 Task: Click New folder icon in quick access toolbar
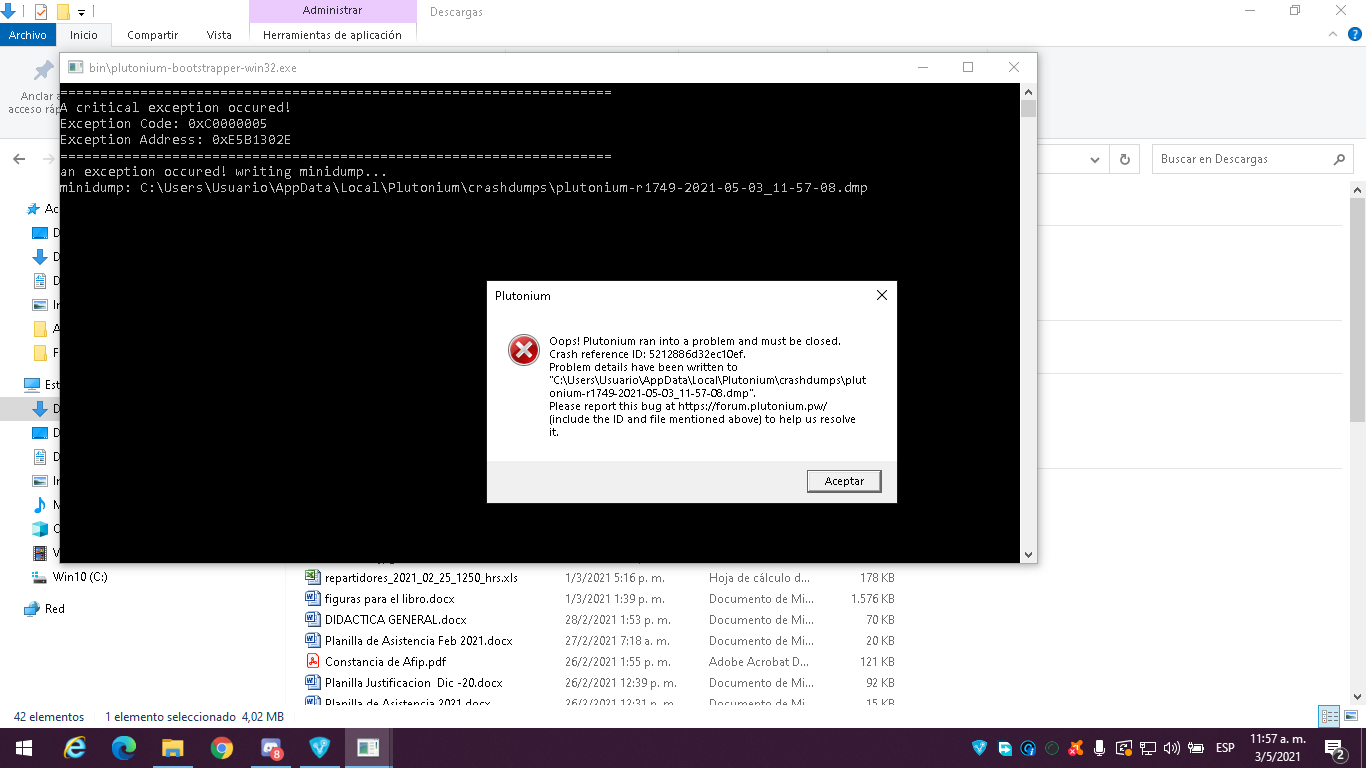point(63,12)
